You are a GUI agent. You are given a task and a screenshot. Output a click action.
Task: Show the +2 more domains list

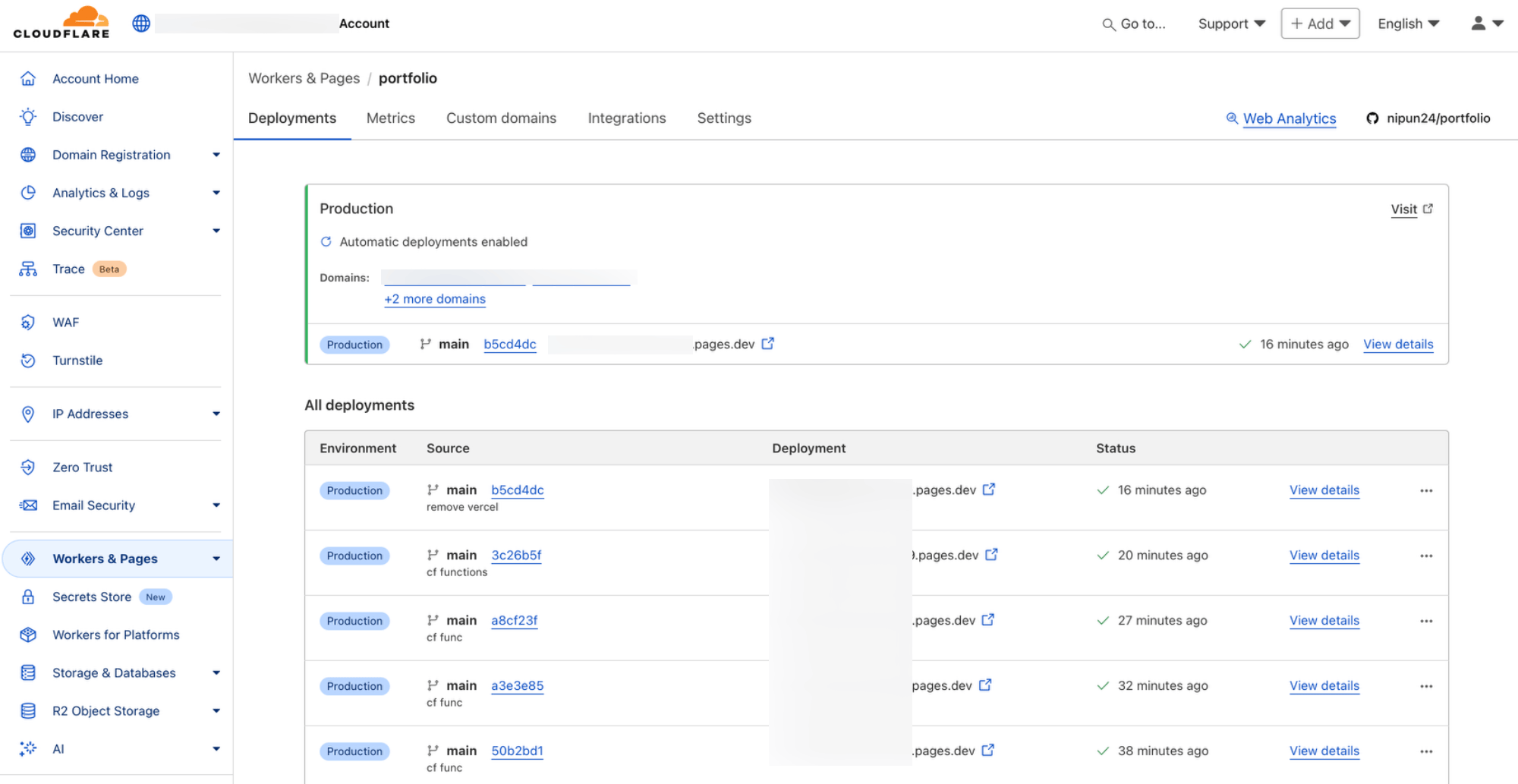[435, 299]
